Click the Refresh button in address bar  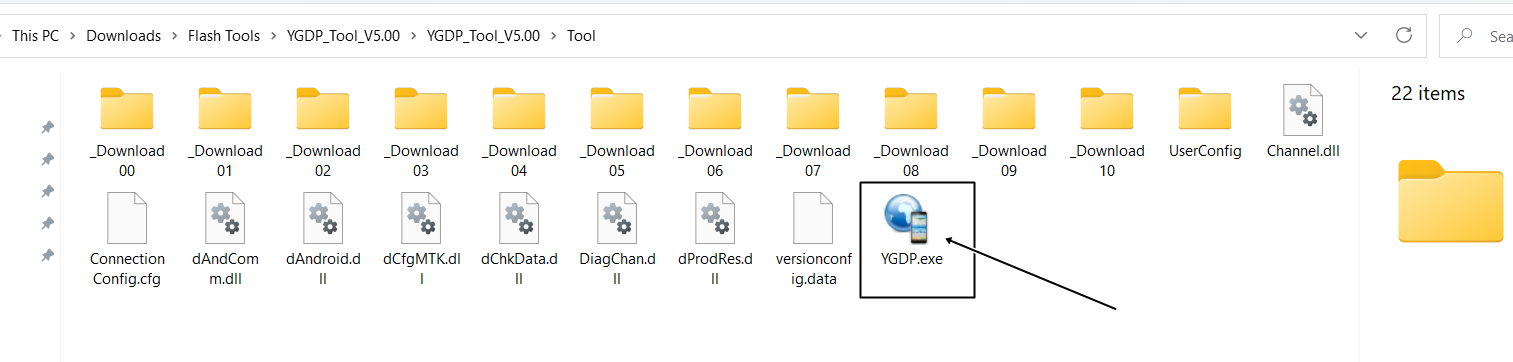pyautogui.click(x=1404, y=35)
